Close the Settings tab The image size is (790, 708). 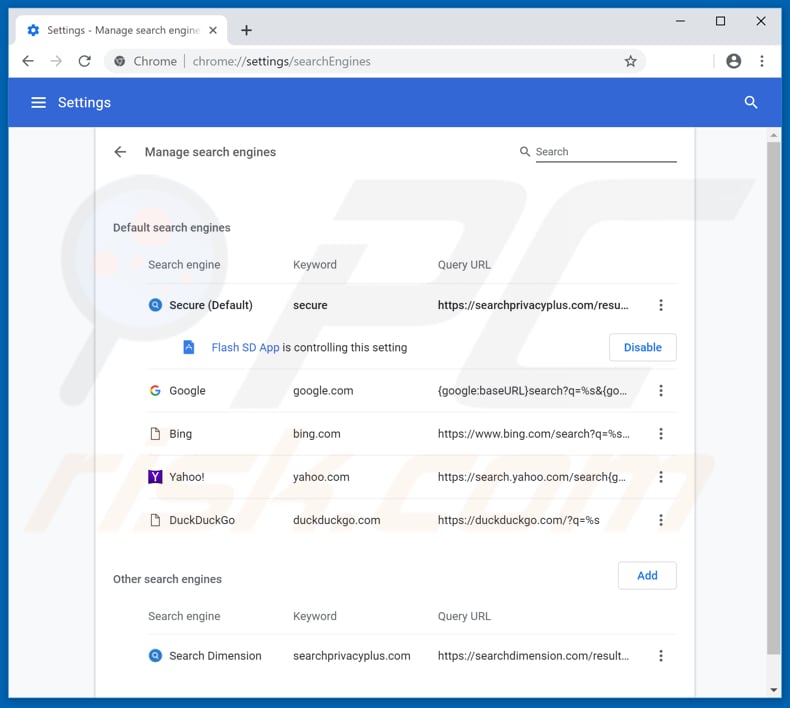pos(213,30)
